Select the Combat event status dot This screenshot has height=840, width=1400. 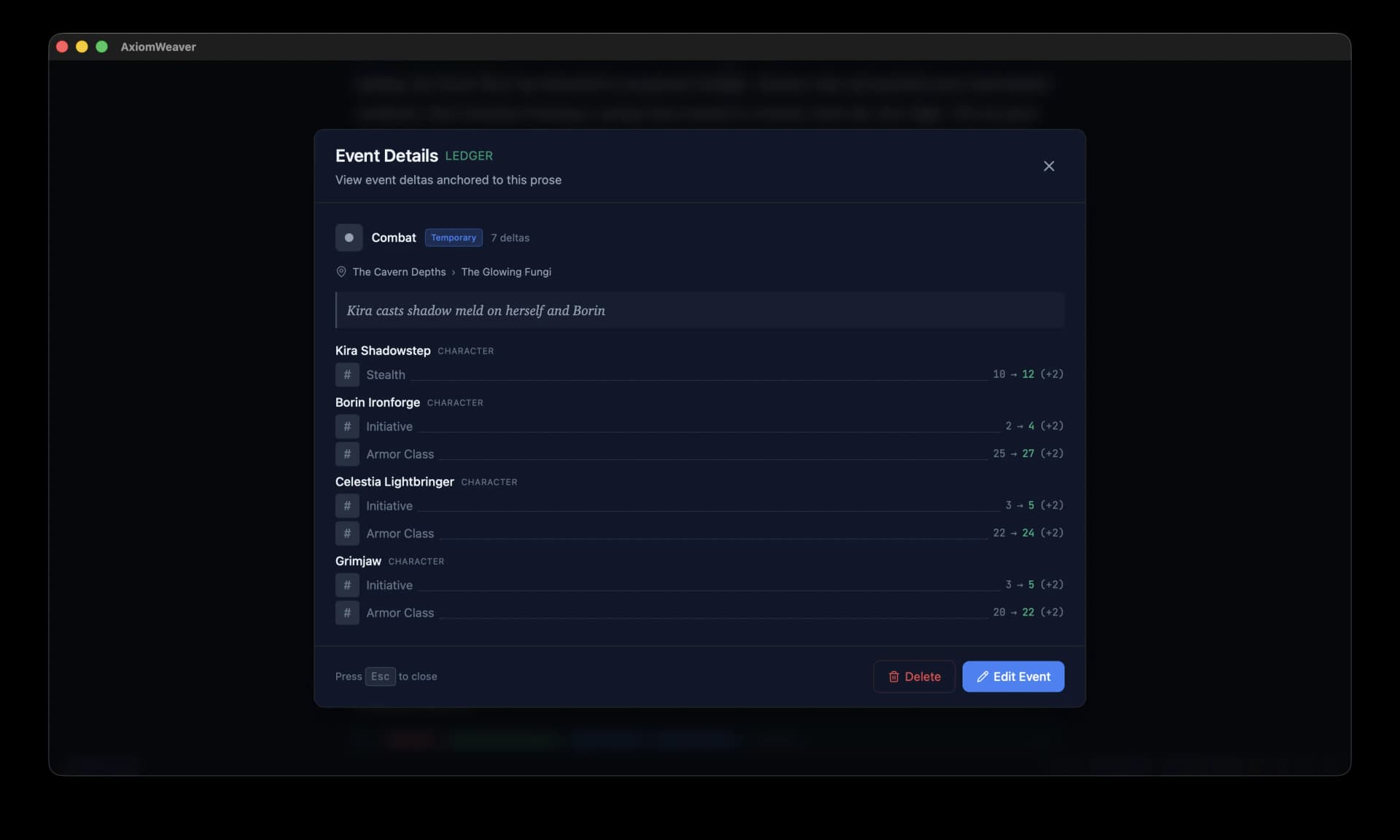coord(349,237)
